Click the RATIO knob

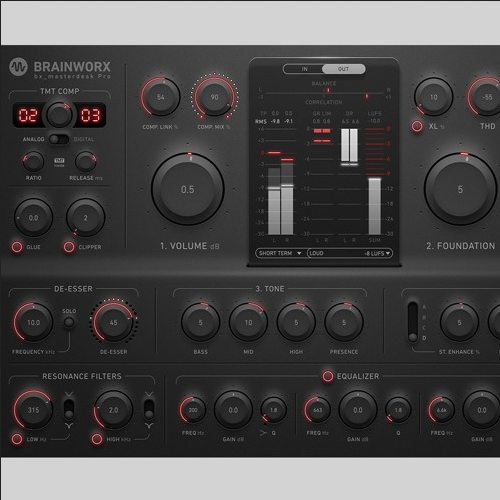pyautogui.click(x=33, y=162)
